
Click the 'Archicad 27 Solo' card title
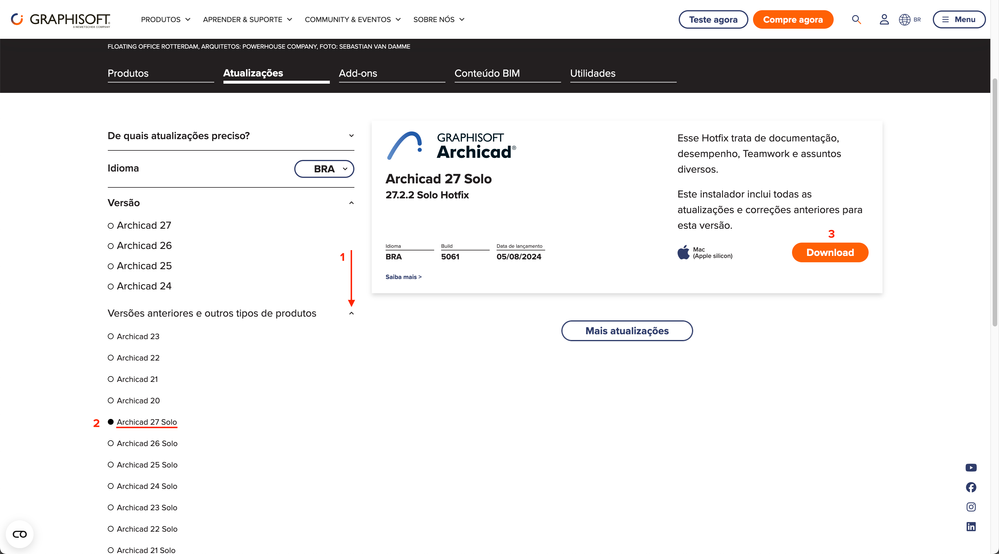tap(438, 179)
